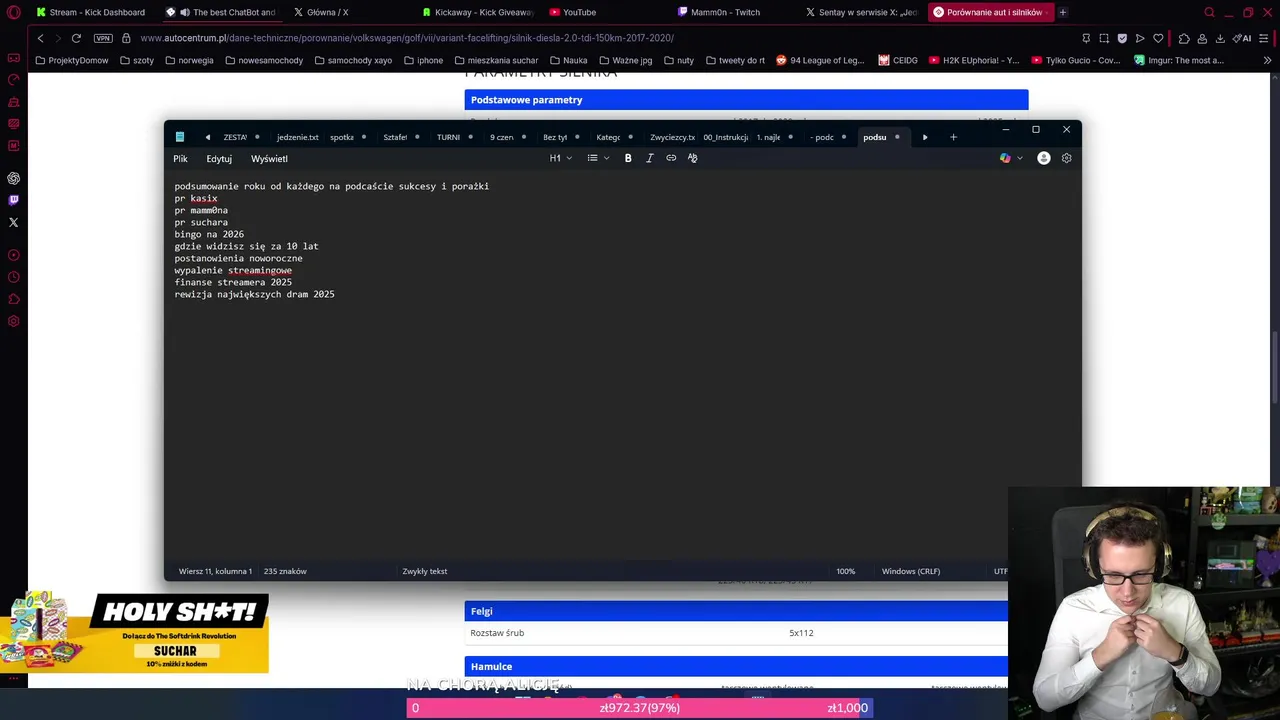Open browser downloads icon

[1220, 38]
